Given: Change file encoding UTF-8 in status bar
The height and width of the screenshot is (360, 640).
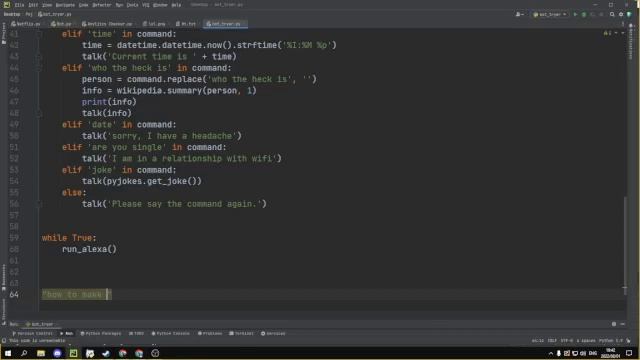Looking at the screenshot, I should pos(567,340).
